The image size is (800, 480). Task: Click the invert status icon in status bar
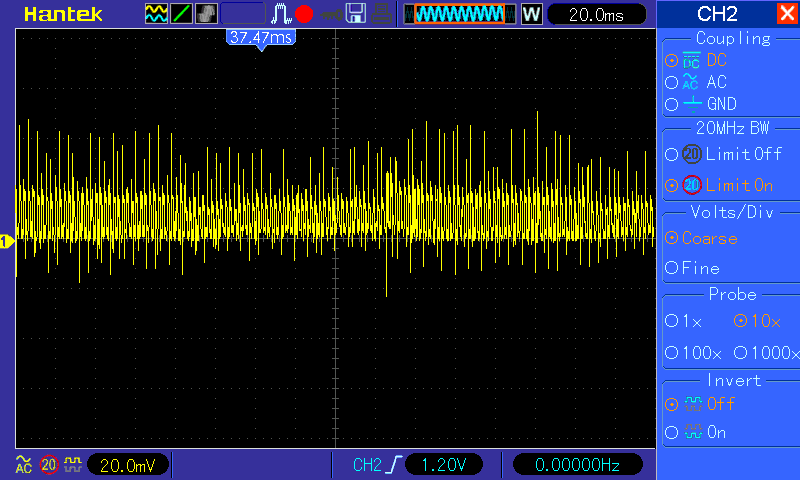73,465
